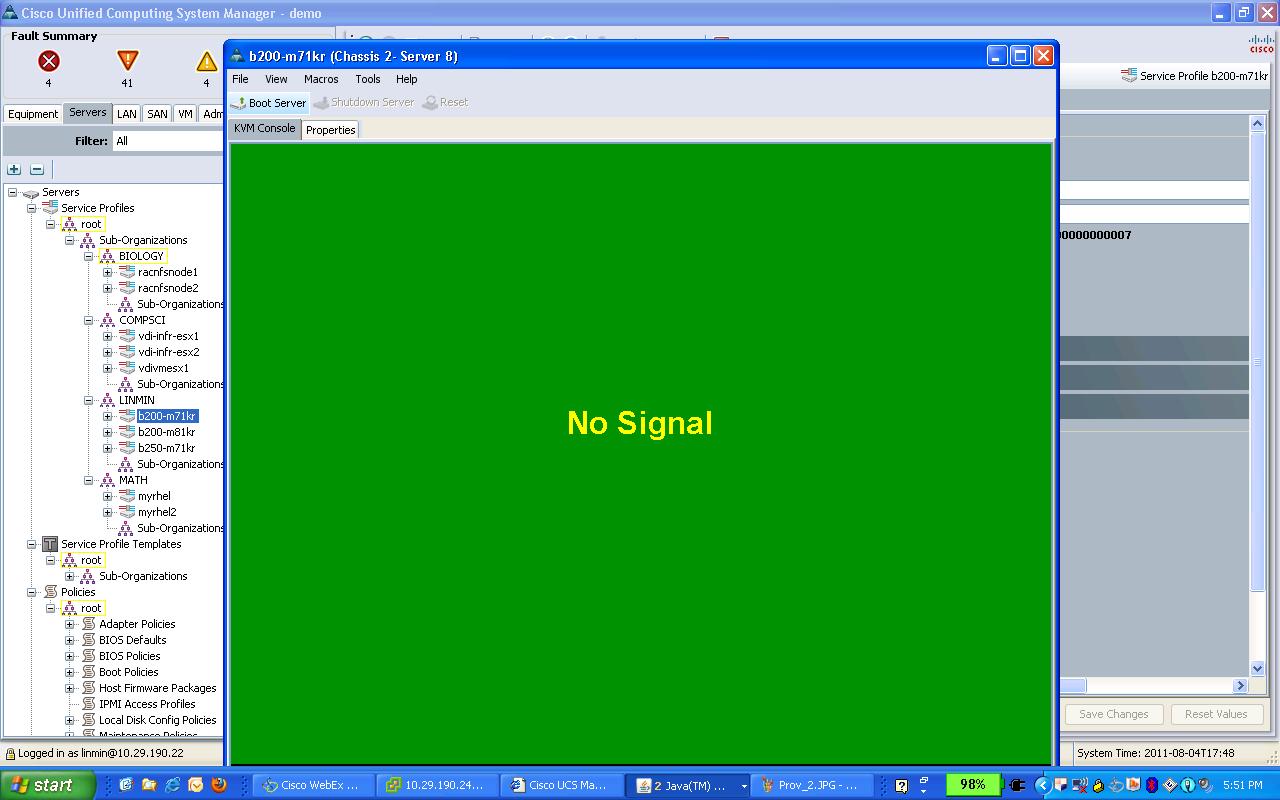This screenshot has width=1280, height=800.
Task: Collapse the Service Profiles tree node
Action: (31, 208)
